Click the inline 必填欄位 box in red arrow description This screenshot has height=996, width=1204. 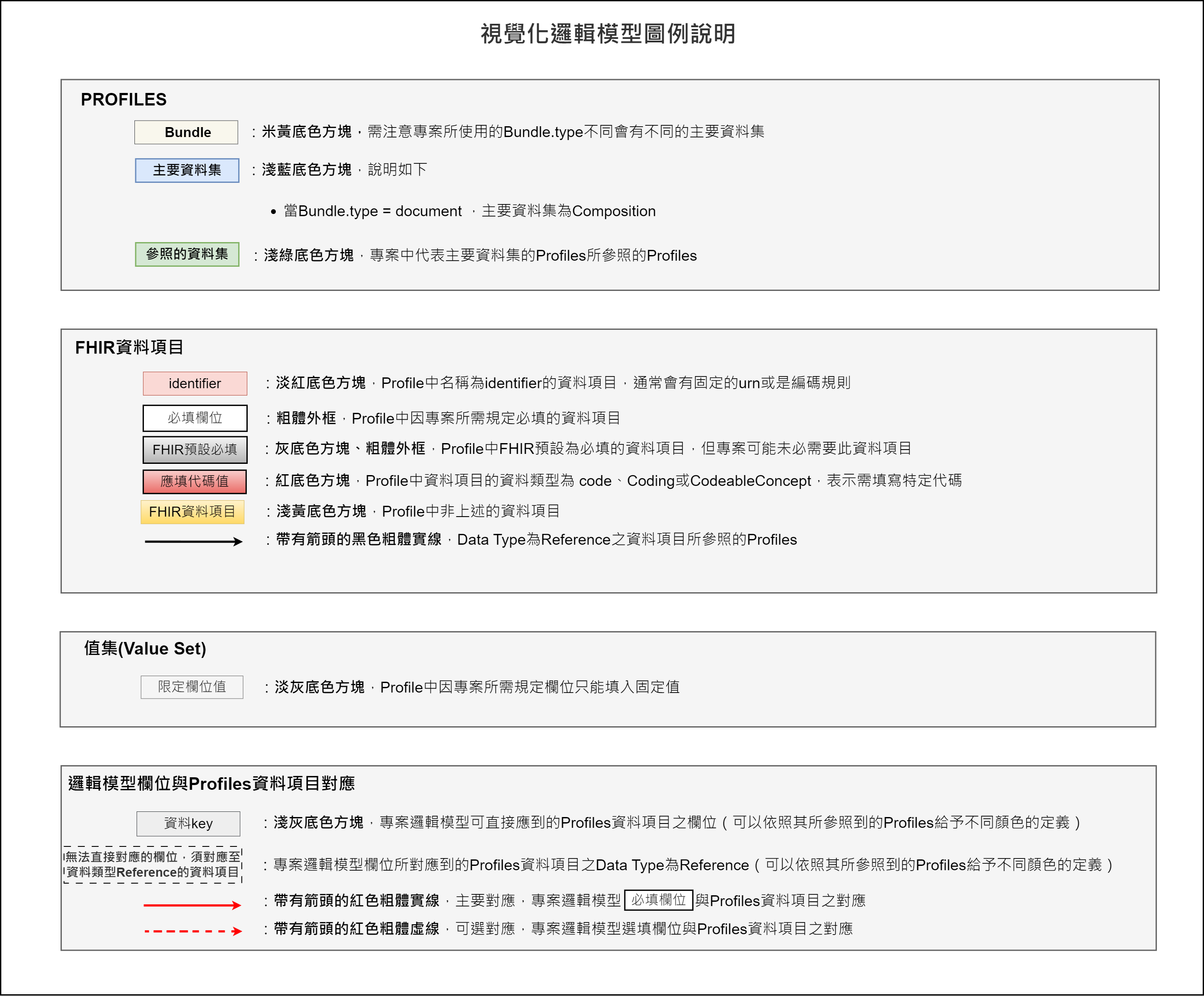pyautogui.click(x=659, y=900)
